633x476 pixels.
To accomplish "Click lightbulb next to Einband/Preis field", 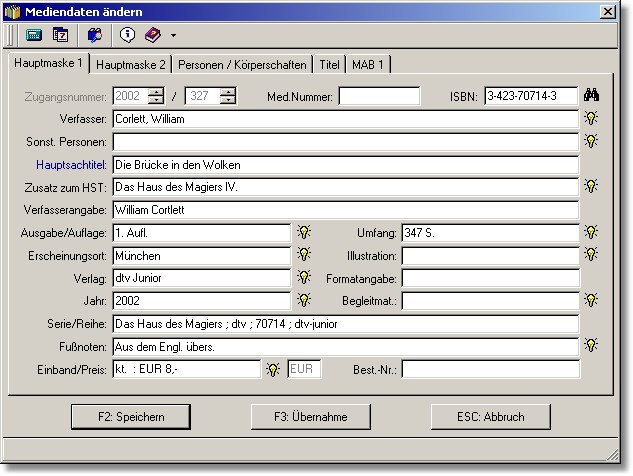I will click(x=272, y=369).
